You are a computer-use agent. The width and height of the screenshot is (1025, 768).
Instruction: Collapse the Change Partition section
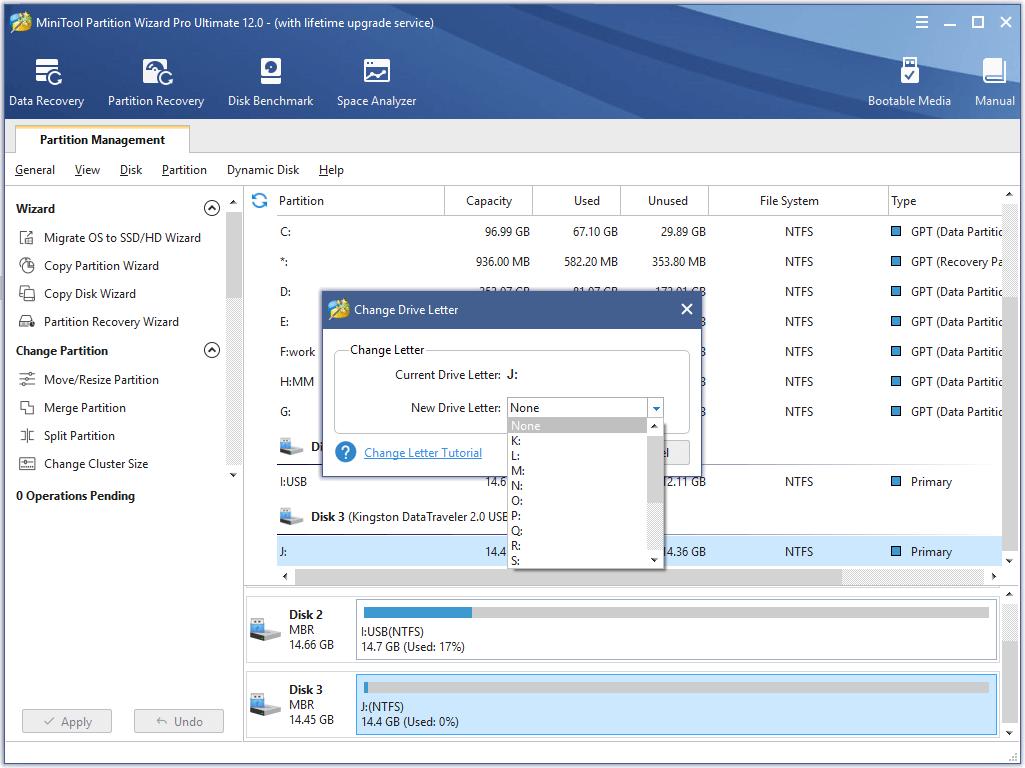(212, 350)
